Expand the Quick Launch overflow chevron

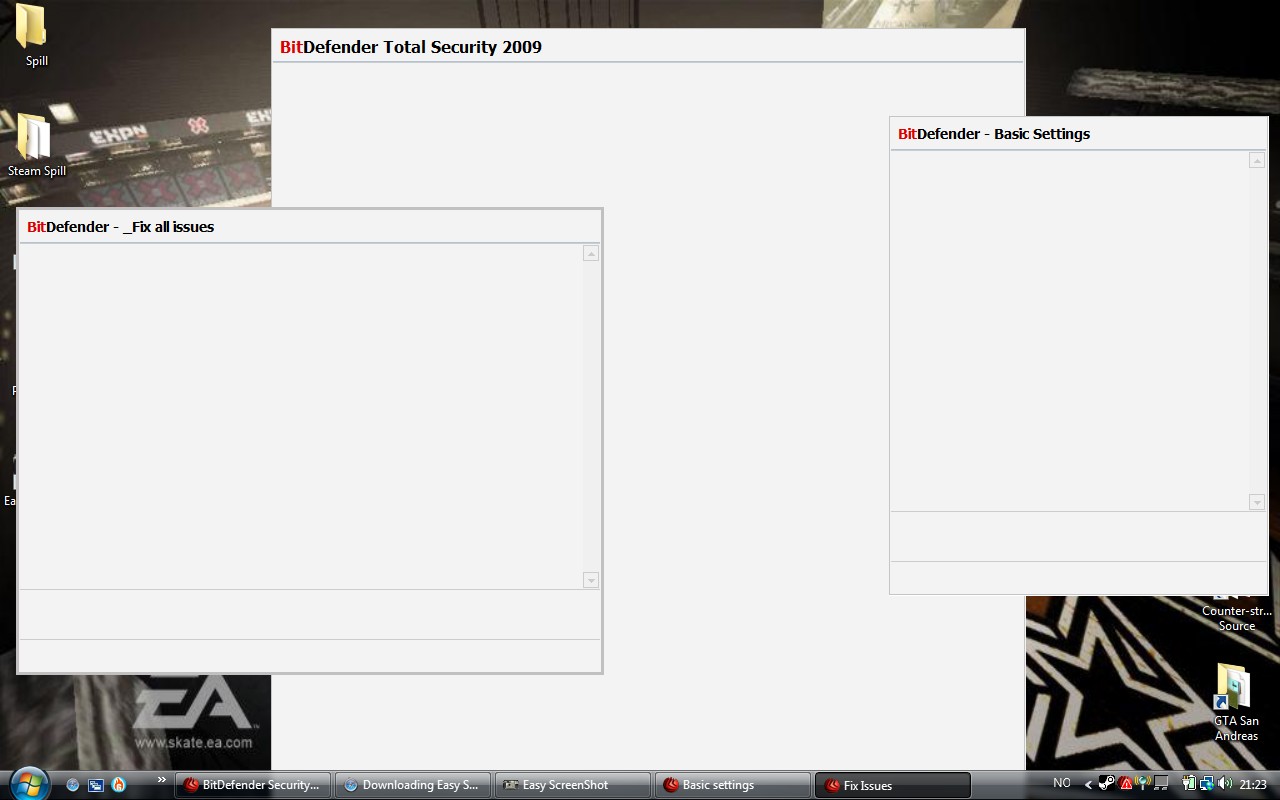coord(162,779)
